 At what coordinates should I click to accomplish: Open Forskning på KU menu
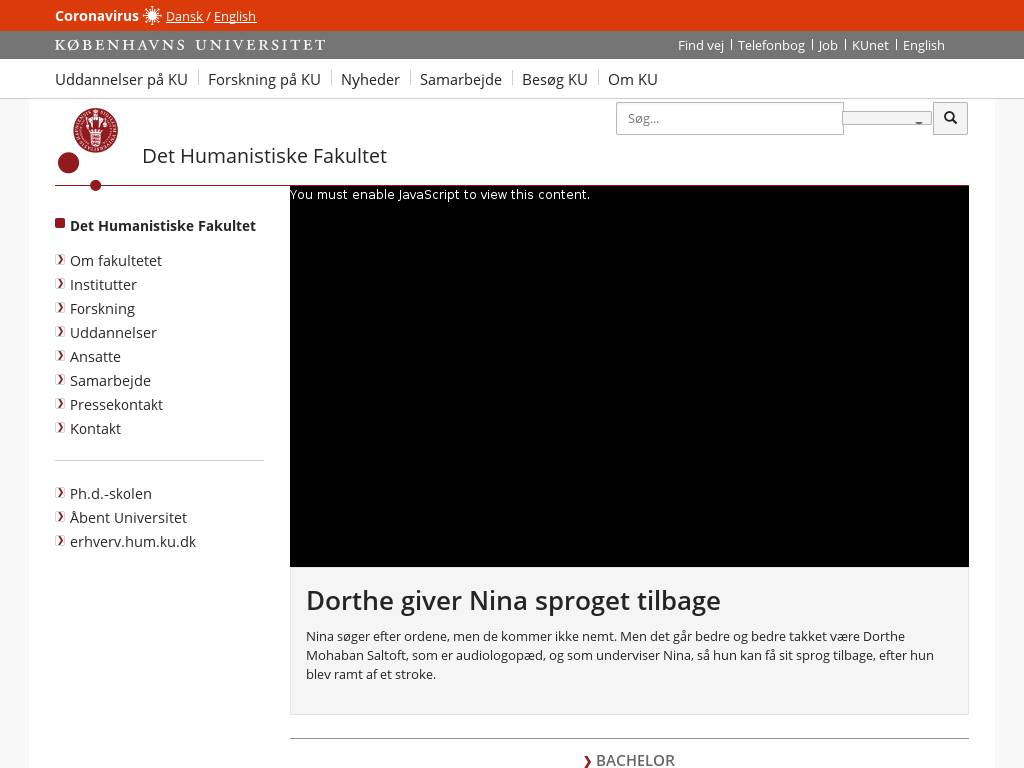click(264, 79)
